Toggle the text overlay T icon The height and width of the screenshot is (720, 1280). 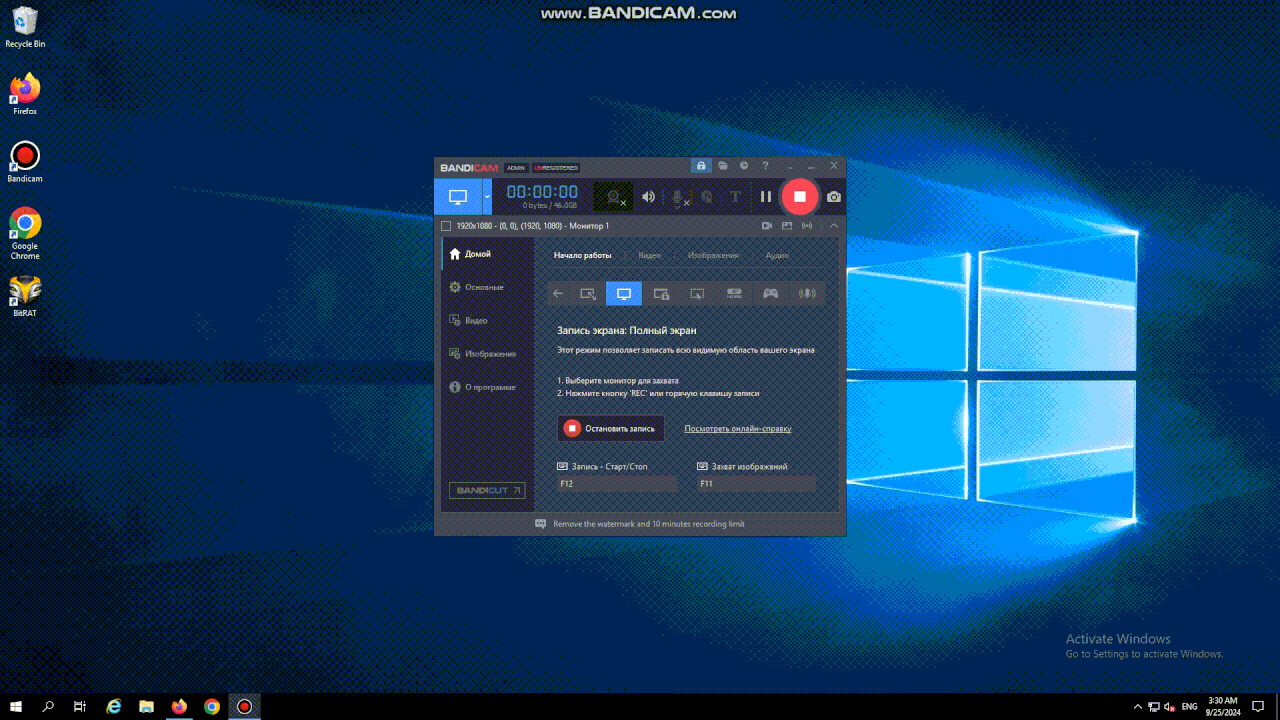[x=736, y=197]
